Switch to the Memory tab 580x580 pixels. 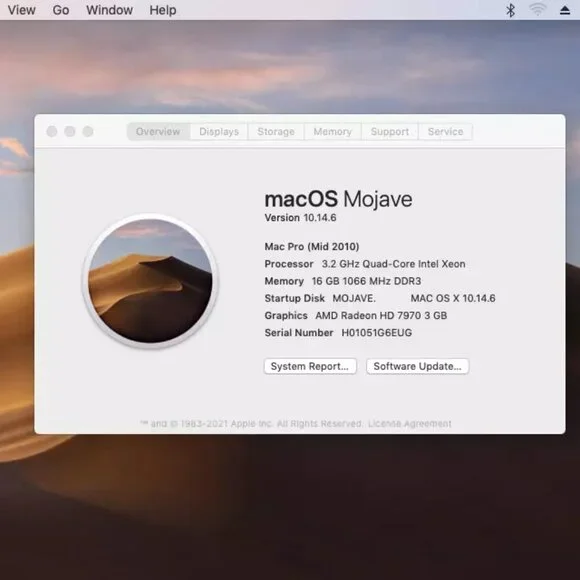click(333, 132)
